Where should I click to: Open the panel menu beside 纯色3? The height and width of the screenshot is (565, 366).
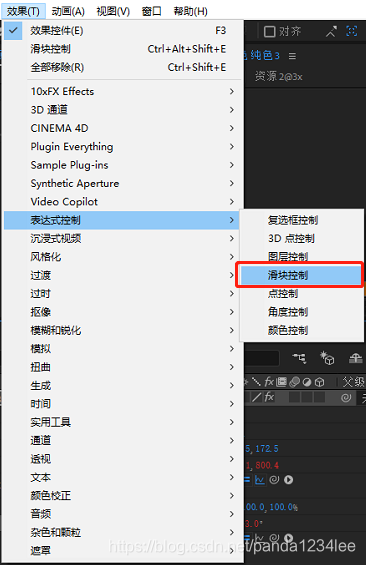293,56
